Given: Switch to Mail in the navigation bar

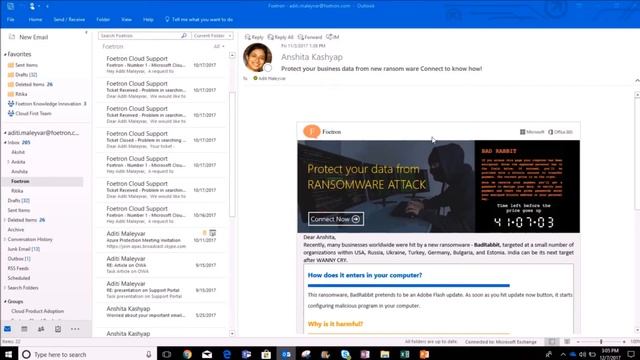Looking at the screenshot, I should [7, 329].
